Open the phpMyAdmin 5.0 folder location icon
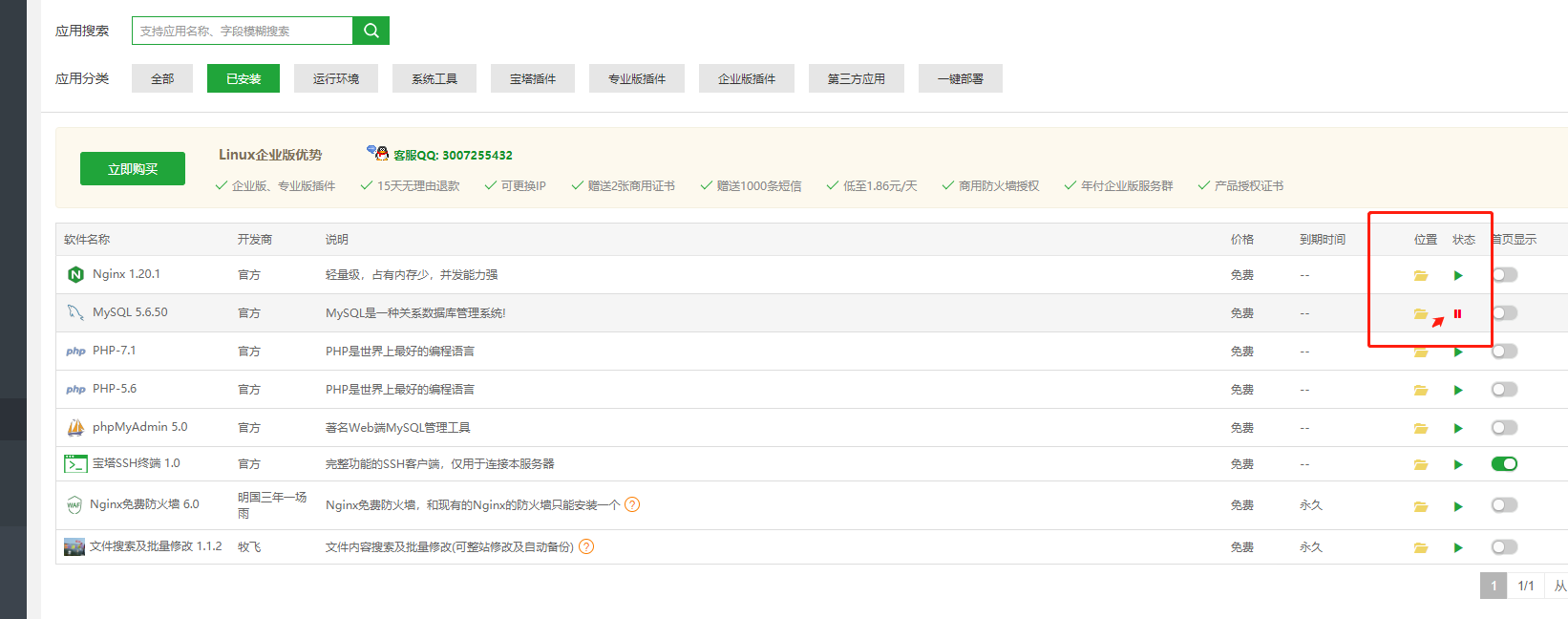Viewport: 1568px width, 619px height. pos(1421,428)
